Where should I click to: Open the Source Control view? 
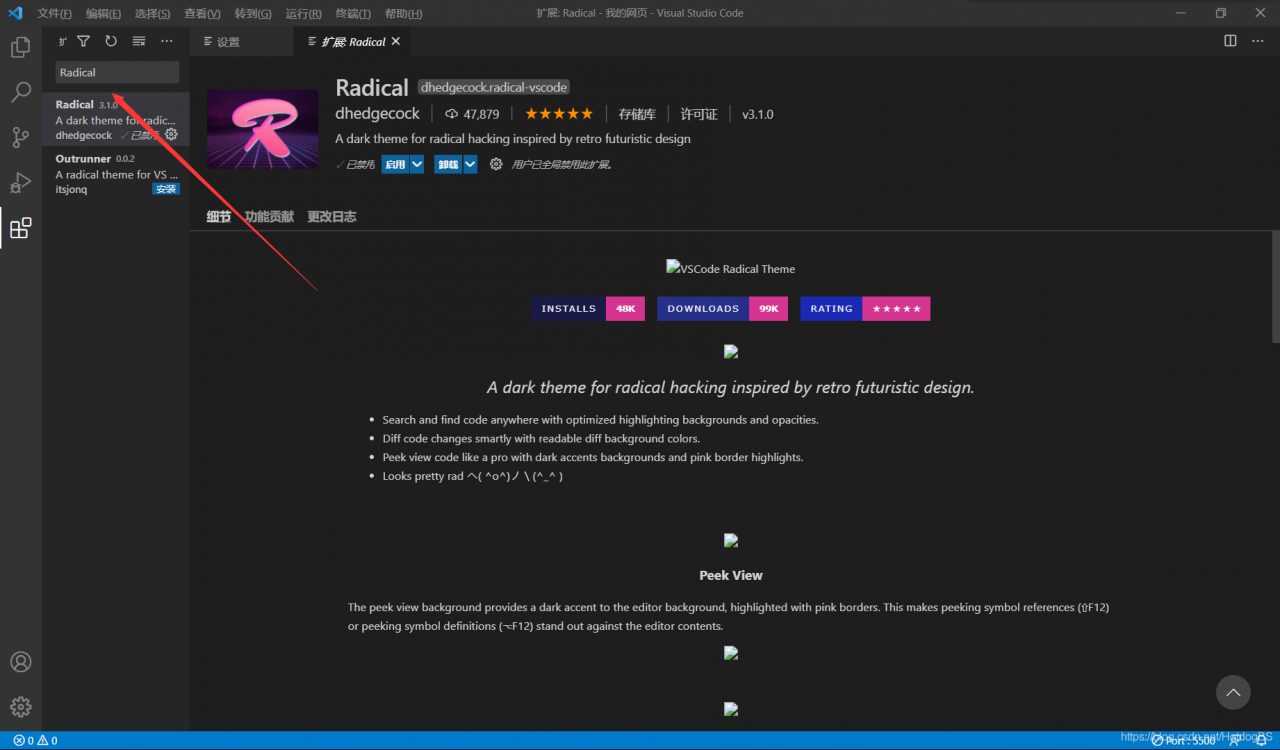pyautogui.click(x=20, y=138)
